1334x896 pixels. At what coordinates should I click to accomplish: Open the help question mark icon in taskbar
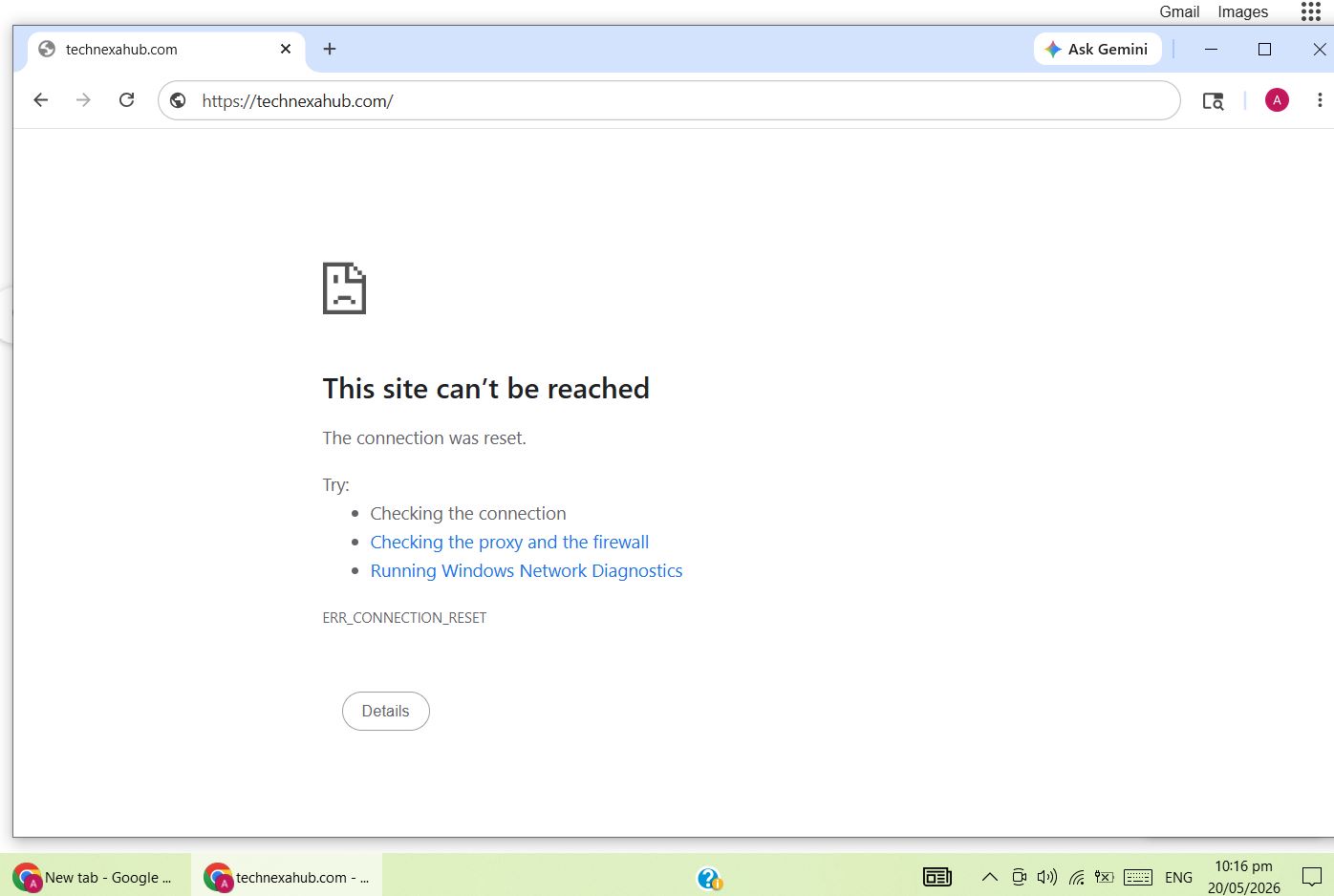(x=709, y=878)
